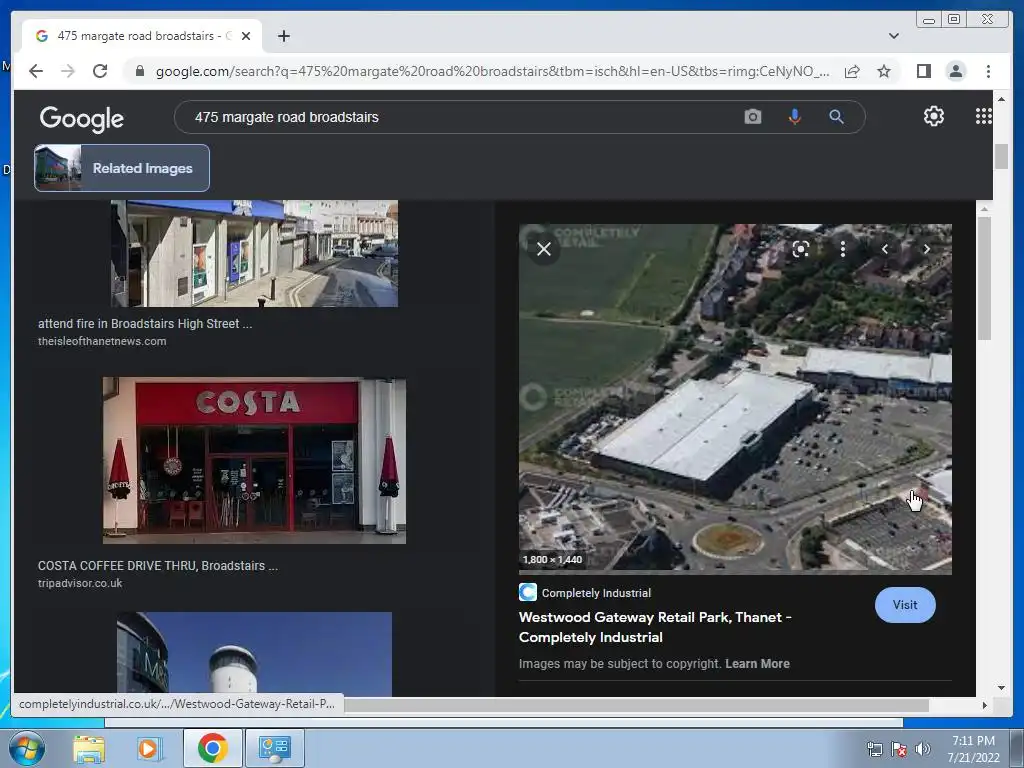Bookmark this tab with the star
This screenshot has height=768, width=1024.
tap(884, 71)
